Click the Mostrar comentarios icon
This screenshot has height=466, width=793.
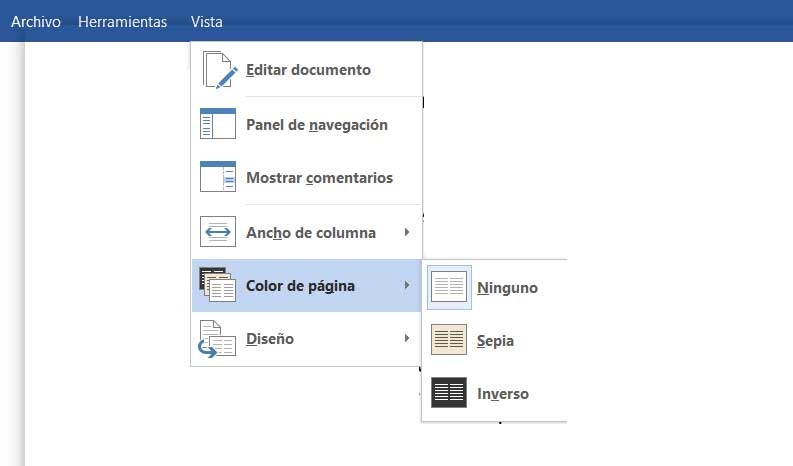coord(218,177)
